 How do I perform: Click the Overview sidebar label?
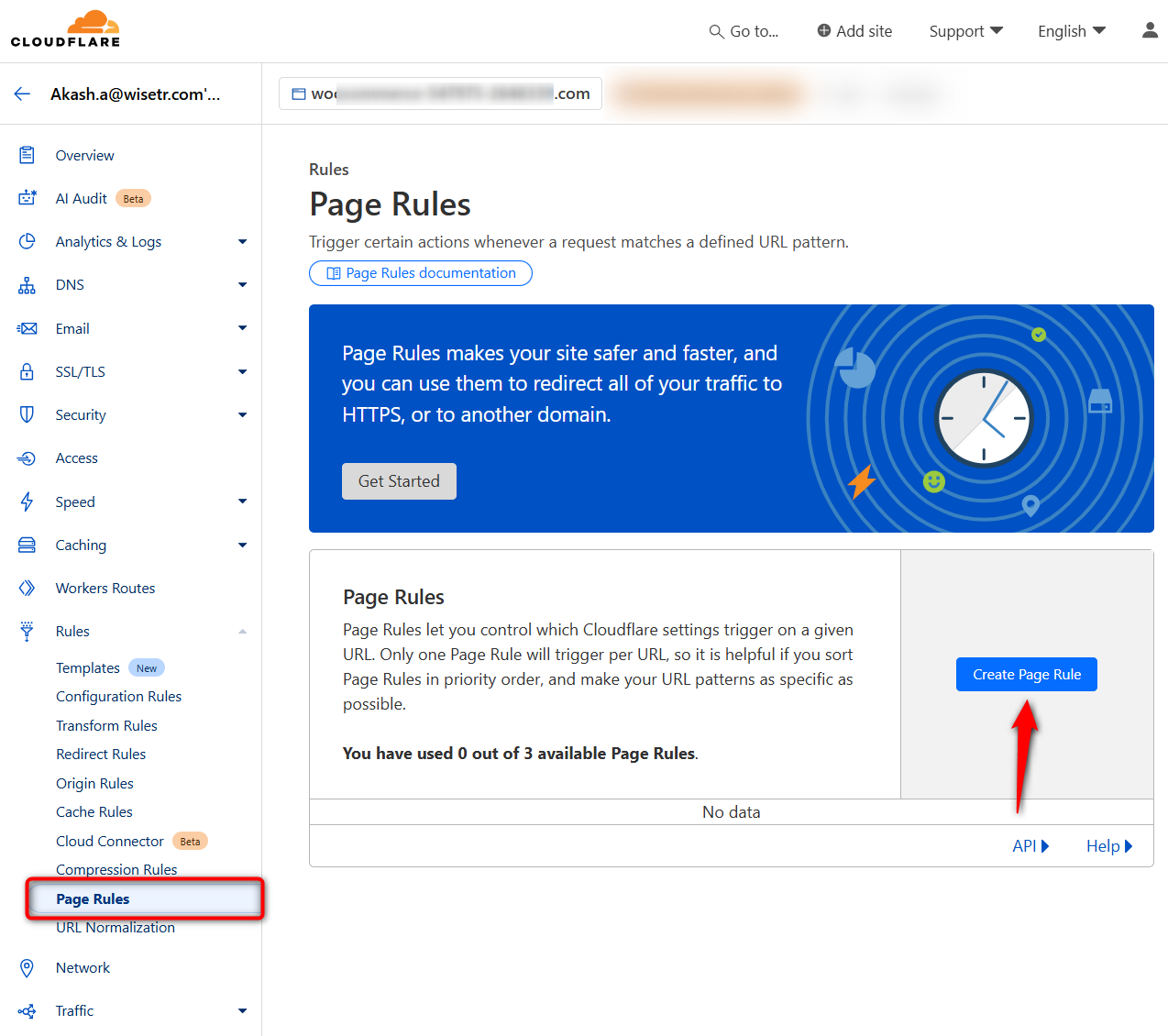(84, 155)
